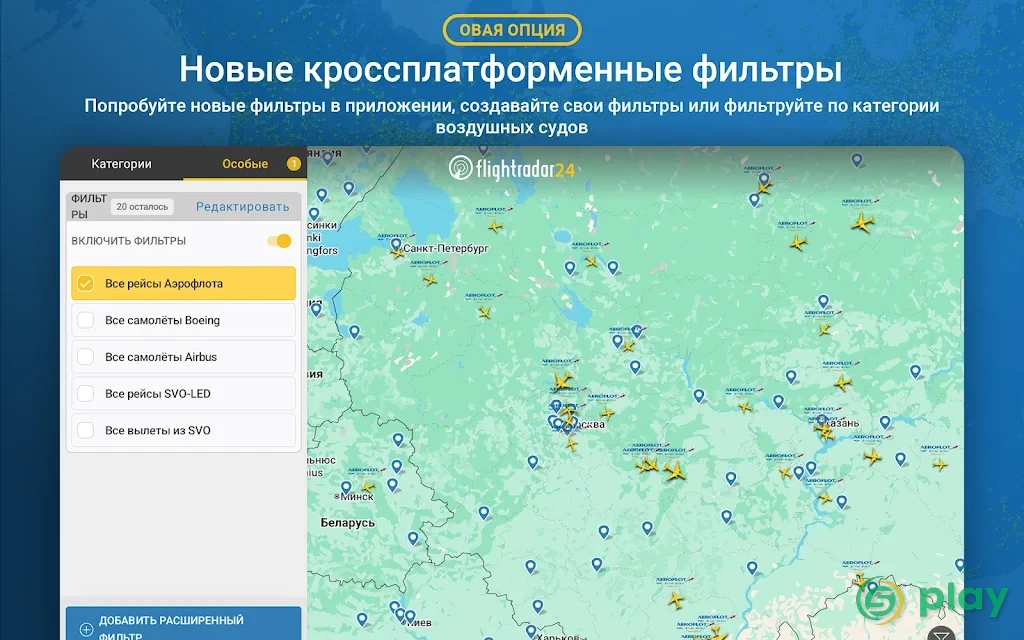Enable the Все самолёты Boeing filter
Image resolution: width=1024 pixels, height=640 pixels.
click(x=86, y=320)
